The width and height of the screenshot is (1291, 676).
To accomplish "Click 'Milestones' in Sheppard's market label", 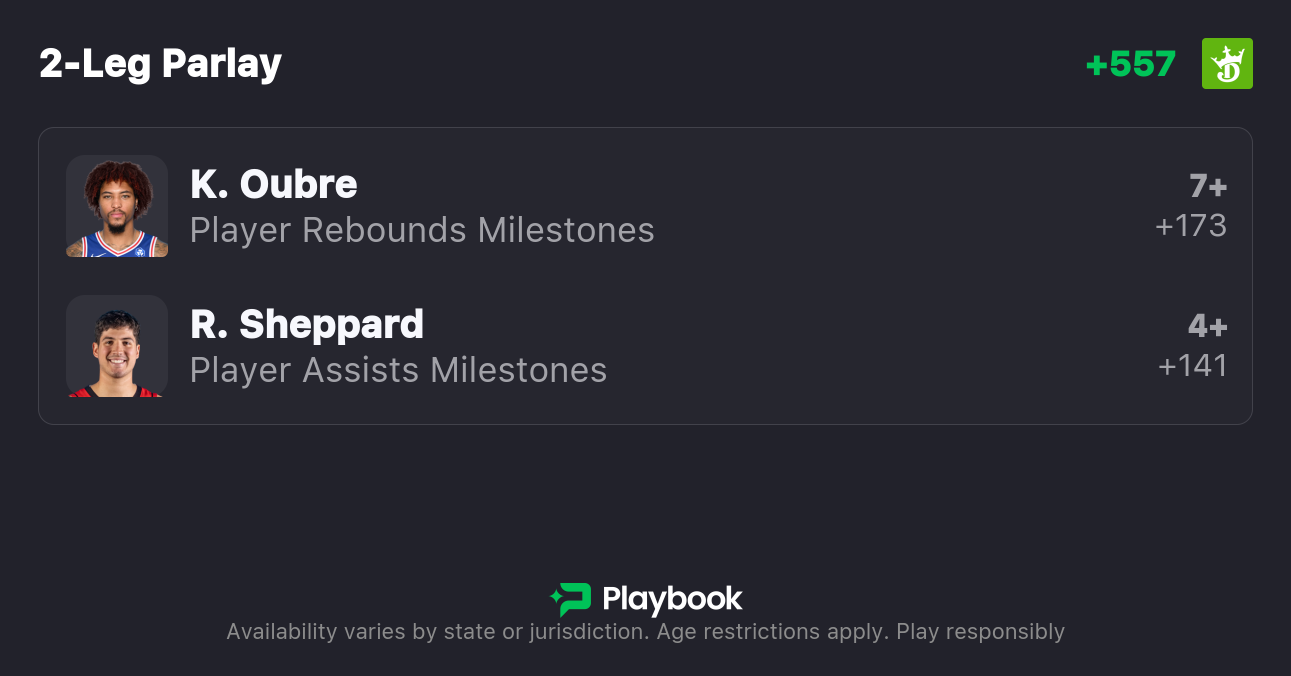I will [518, 370].
